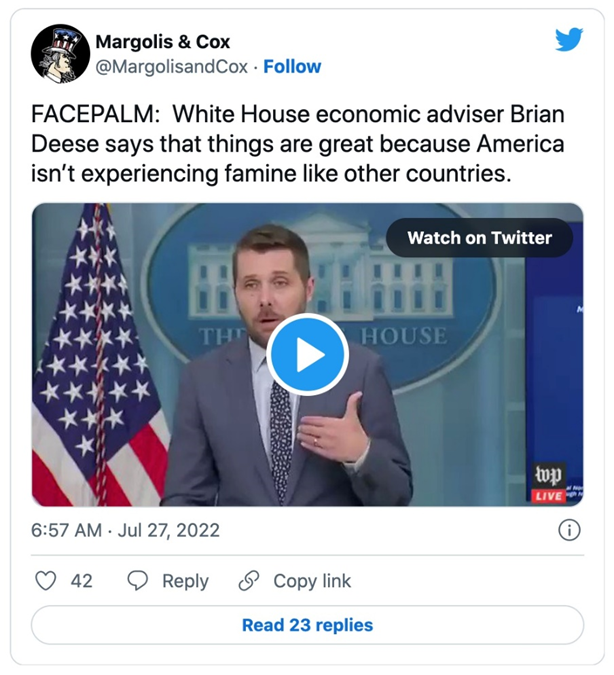Like the tweet with the heart icon
Image resolution: width=614 pixels, height=675 pixels.
click(46, 581)
